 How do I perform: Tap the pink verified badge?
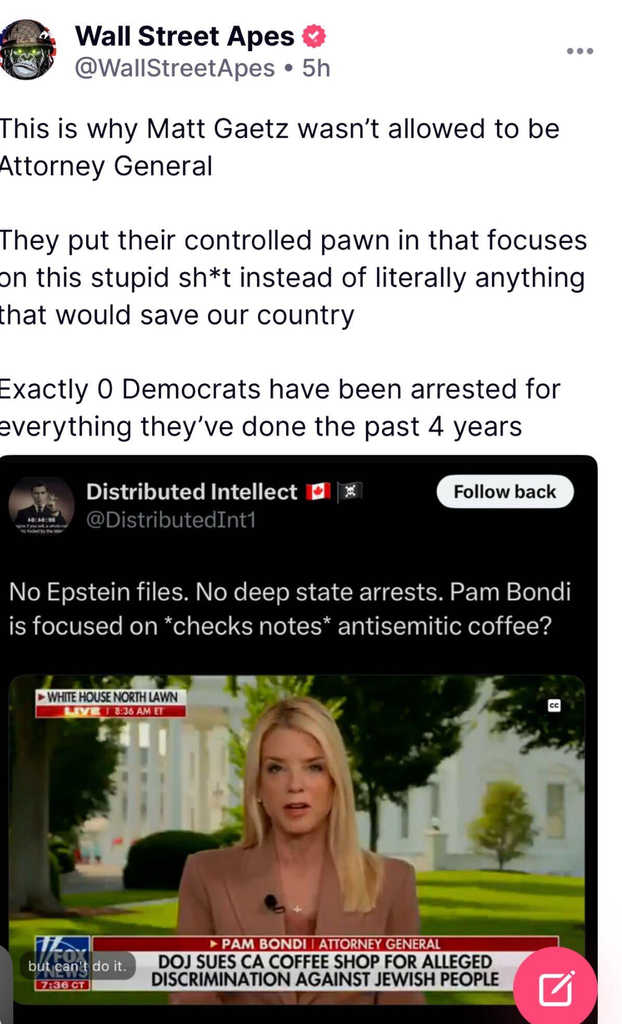(x=314, y=36)
